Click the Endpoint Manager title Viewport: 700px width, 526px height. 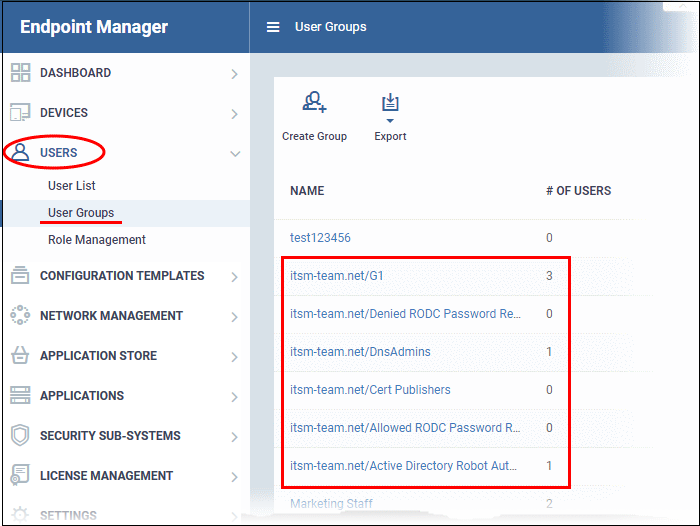[x=94, y=27]
